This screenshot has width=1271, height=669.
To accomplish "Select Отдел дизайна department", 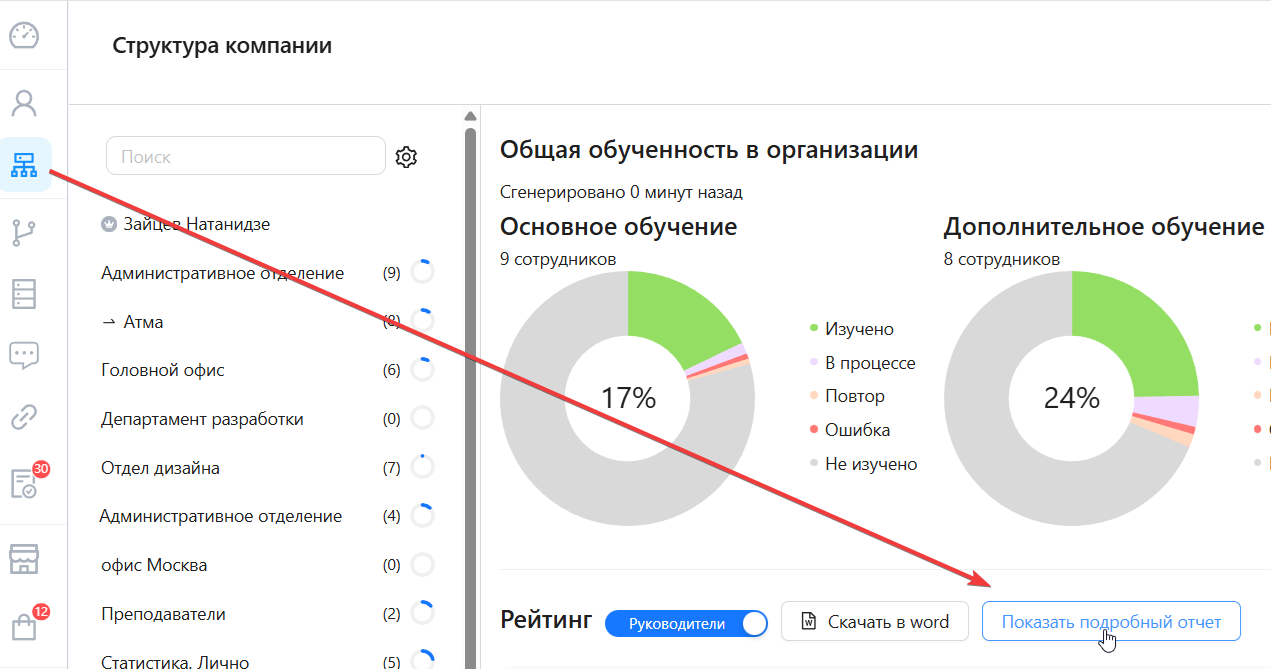I will click(160, 468).
